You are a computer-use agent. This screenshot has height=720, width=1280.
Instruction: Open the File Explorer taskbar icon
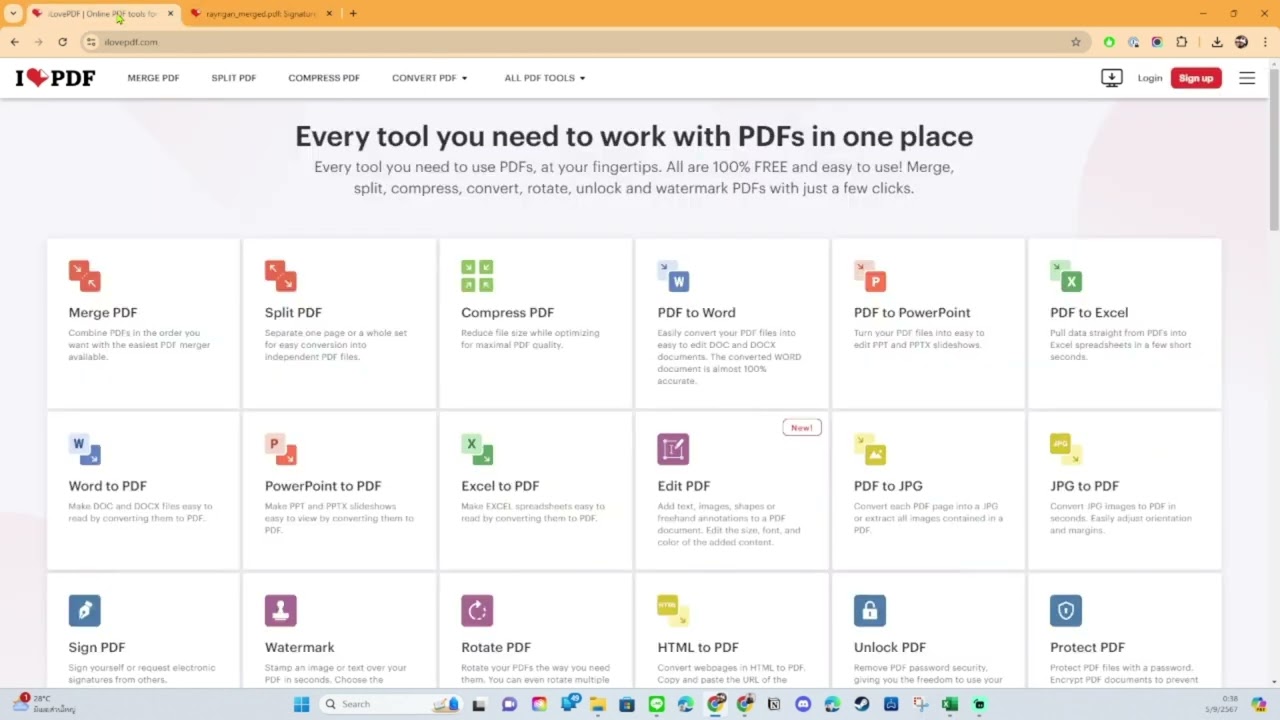coord(597,704)
